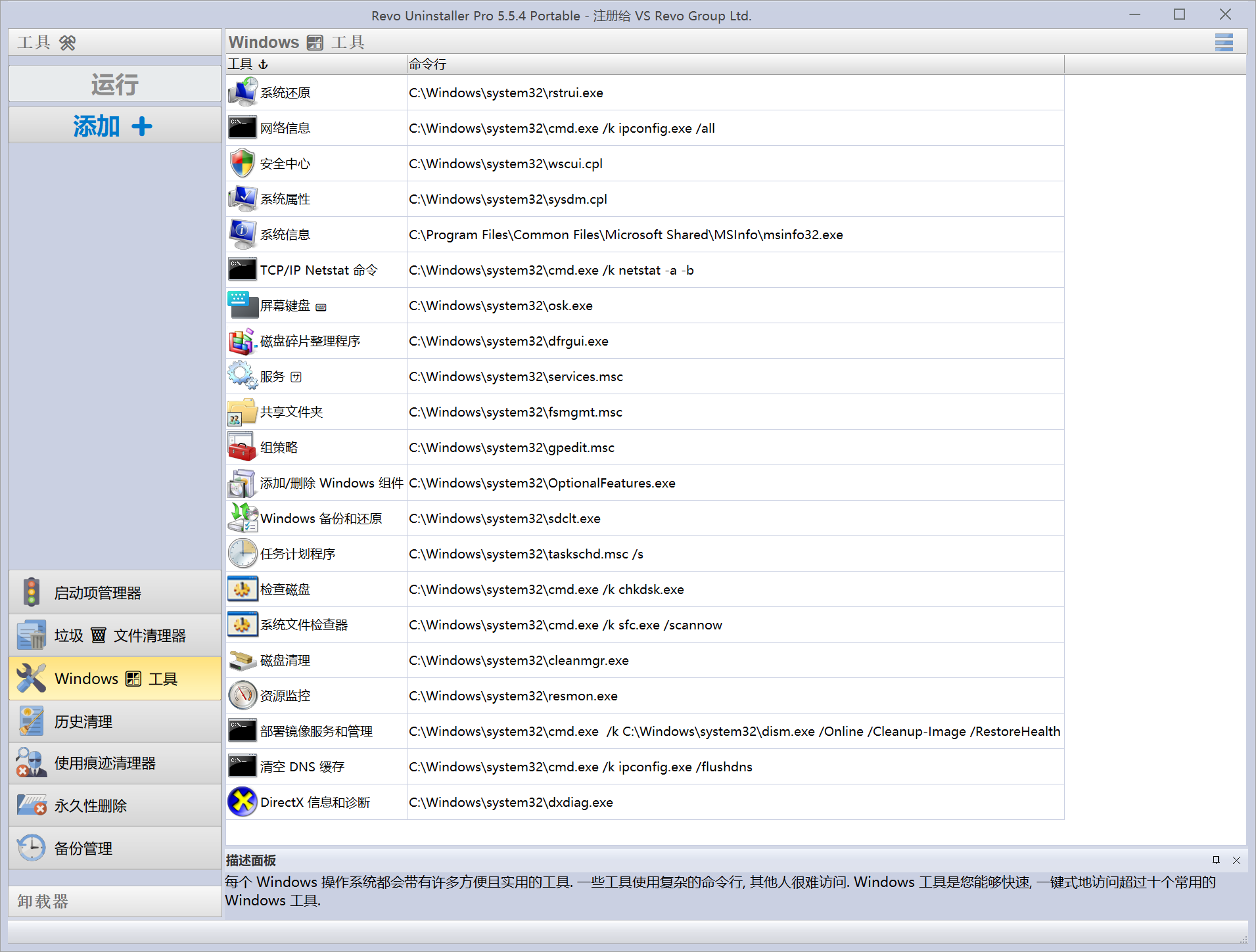Image resolution: width=1256 pixels, height=952 pixels.
Task: Select the dxdiag.exe command cell
Action: point(735,802)
